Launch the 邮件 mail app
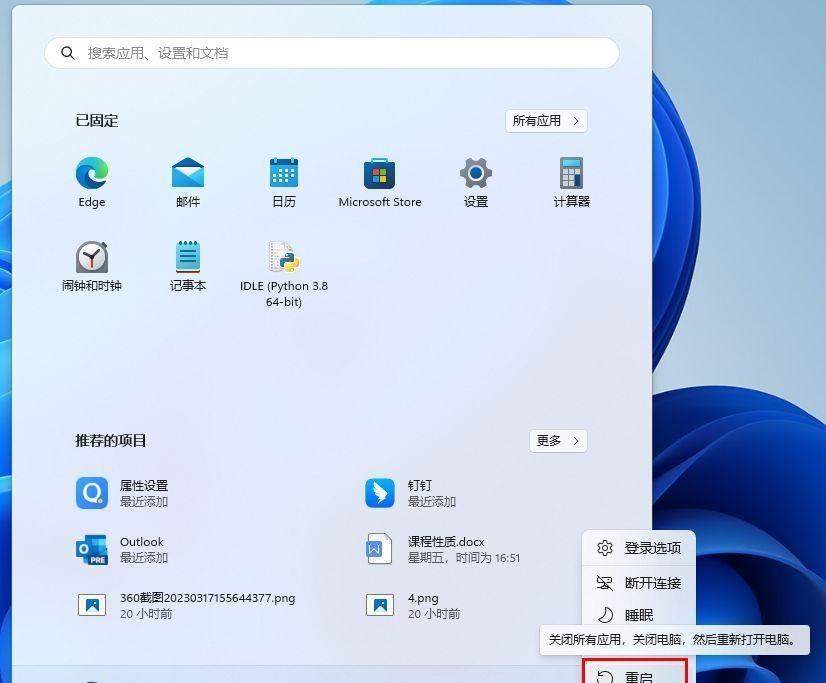The height and width of the screenshot is (683, 826). coord(188,182)
